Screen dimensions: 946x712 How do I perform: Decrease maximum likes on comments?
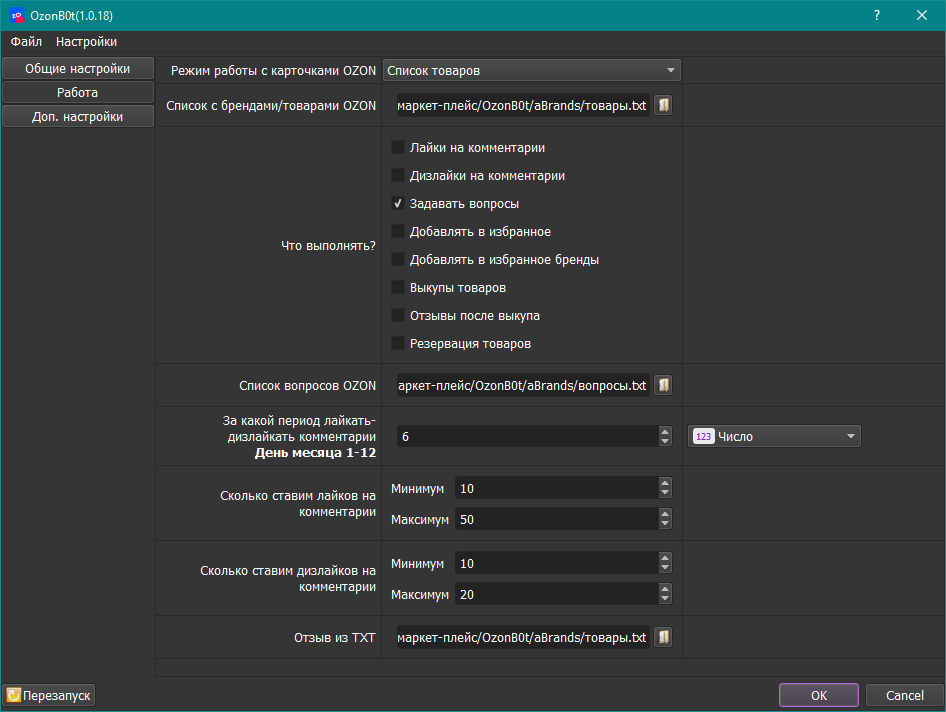[665, 525]
